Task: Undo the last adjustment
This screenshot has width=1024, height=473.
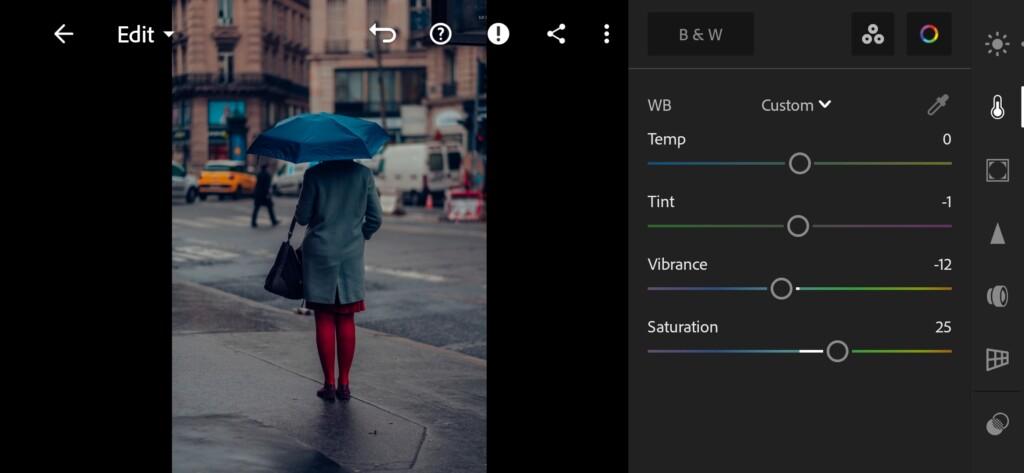Action: [x=383, y=34]
